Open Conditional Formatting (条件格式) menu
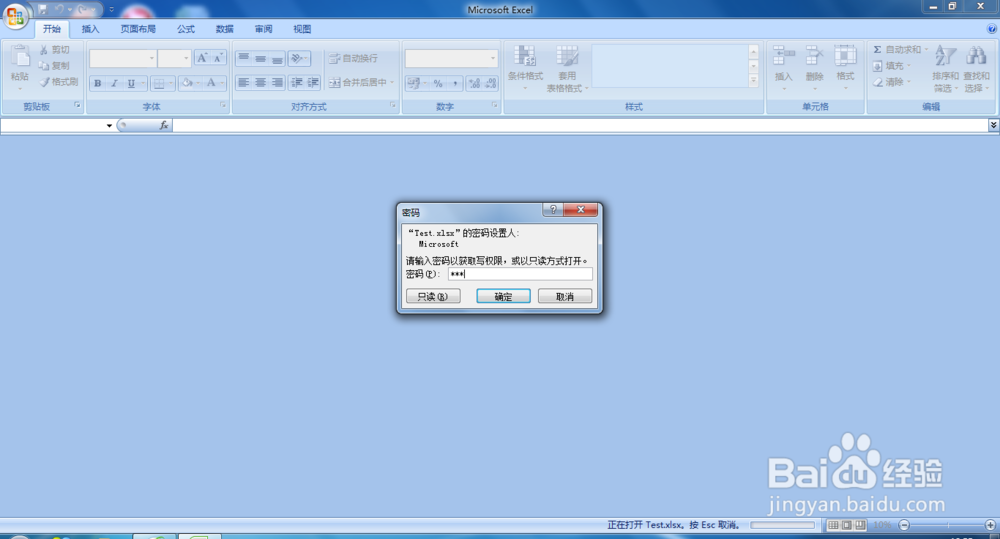The height and width of the screenshot is (539, 1000). tap(525, 66)
